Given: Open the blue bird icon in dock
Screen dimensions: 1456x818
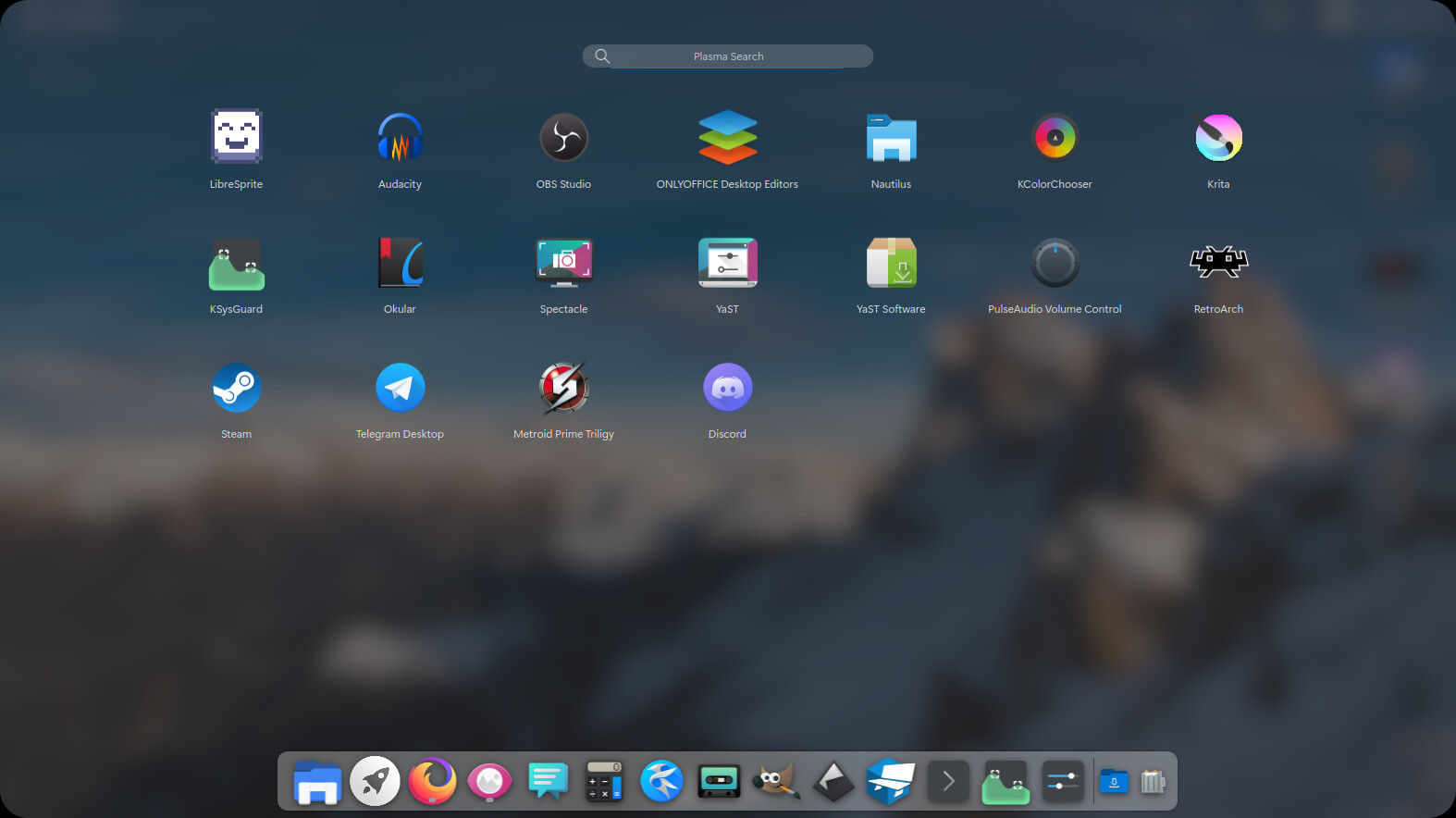Looking at the screenshot, I should [x=661, y=781].
